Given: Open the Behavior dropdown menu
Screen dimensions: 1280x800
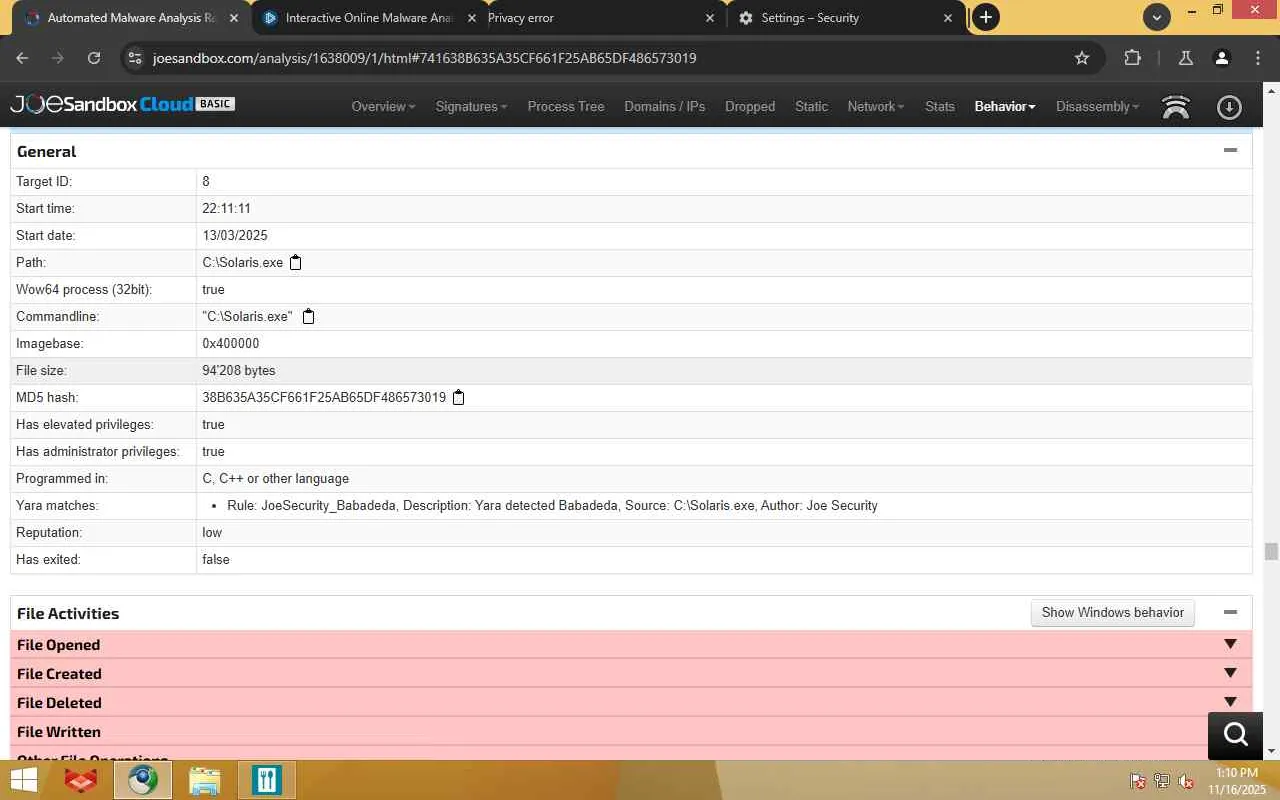Looking at the screenshot, I should tap(1005, 107).
